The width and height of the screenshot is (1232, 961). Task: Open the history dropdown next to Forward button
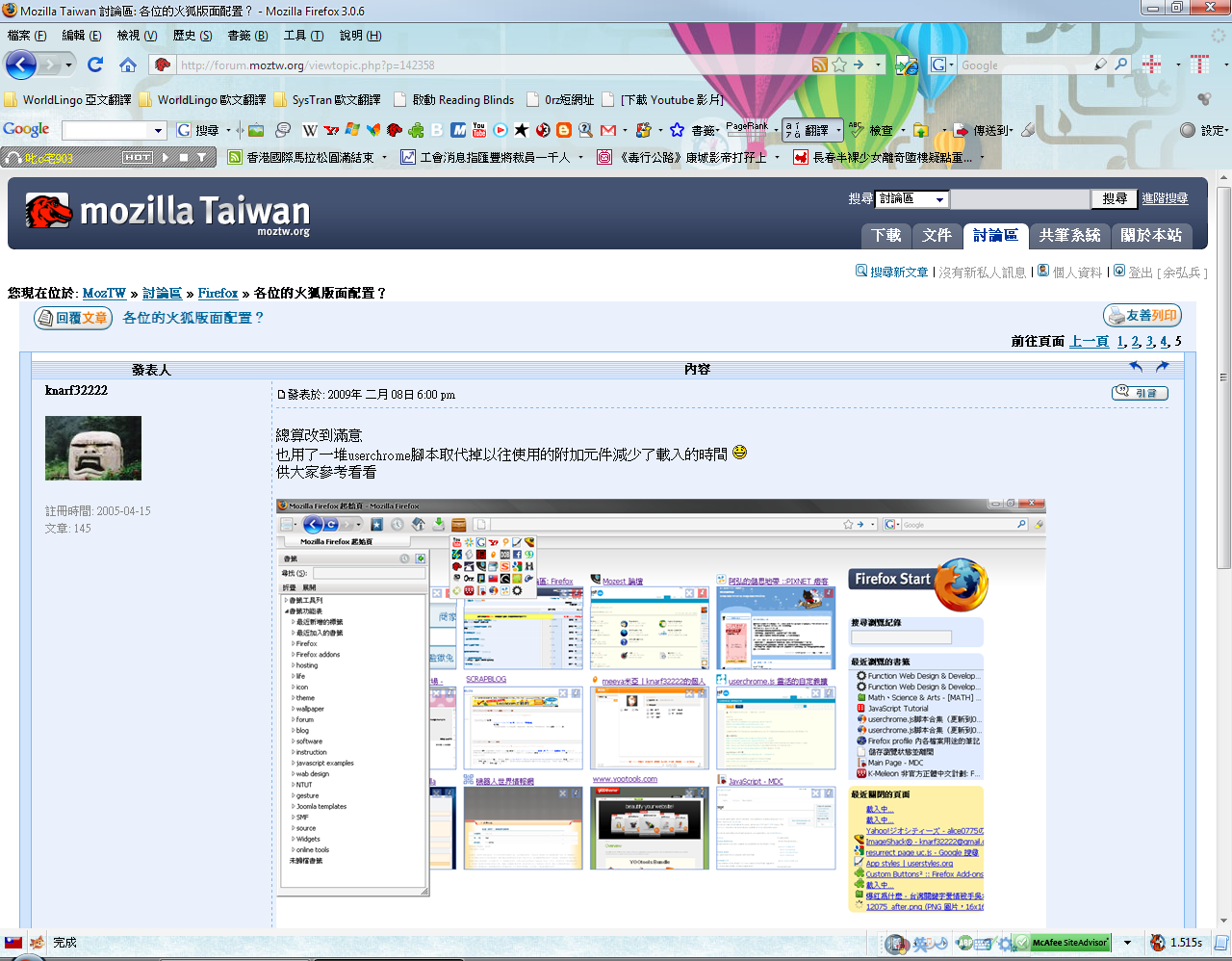point(69,65)
